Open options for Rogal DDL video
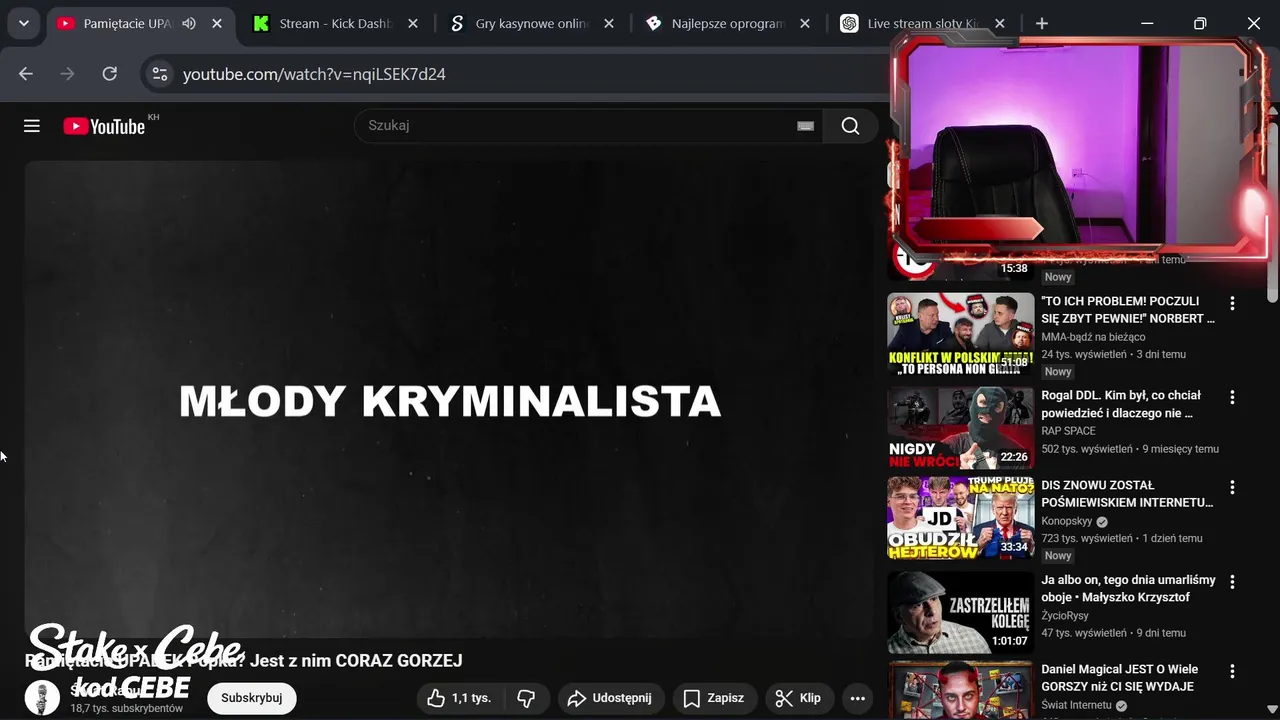Viewport: 1280px width, 720px height. click(x=1232, y=398)
